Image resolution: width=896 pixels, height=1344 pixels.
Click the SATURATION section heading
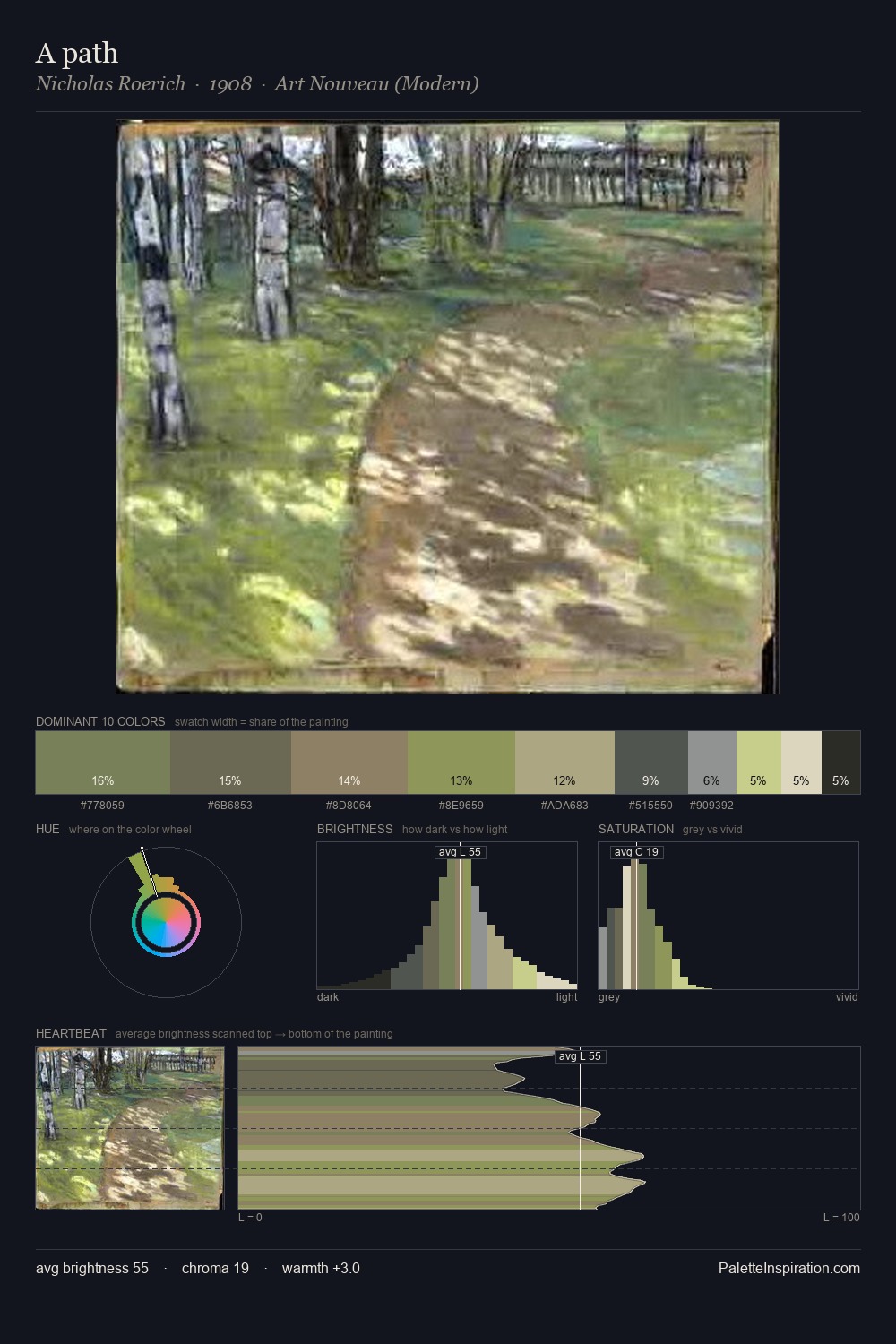coord(636,829)
